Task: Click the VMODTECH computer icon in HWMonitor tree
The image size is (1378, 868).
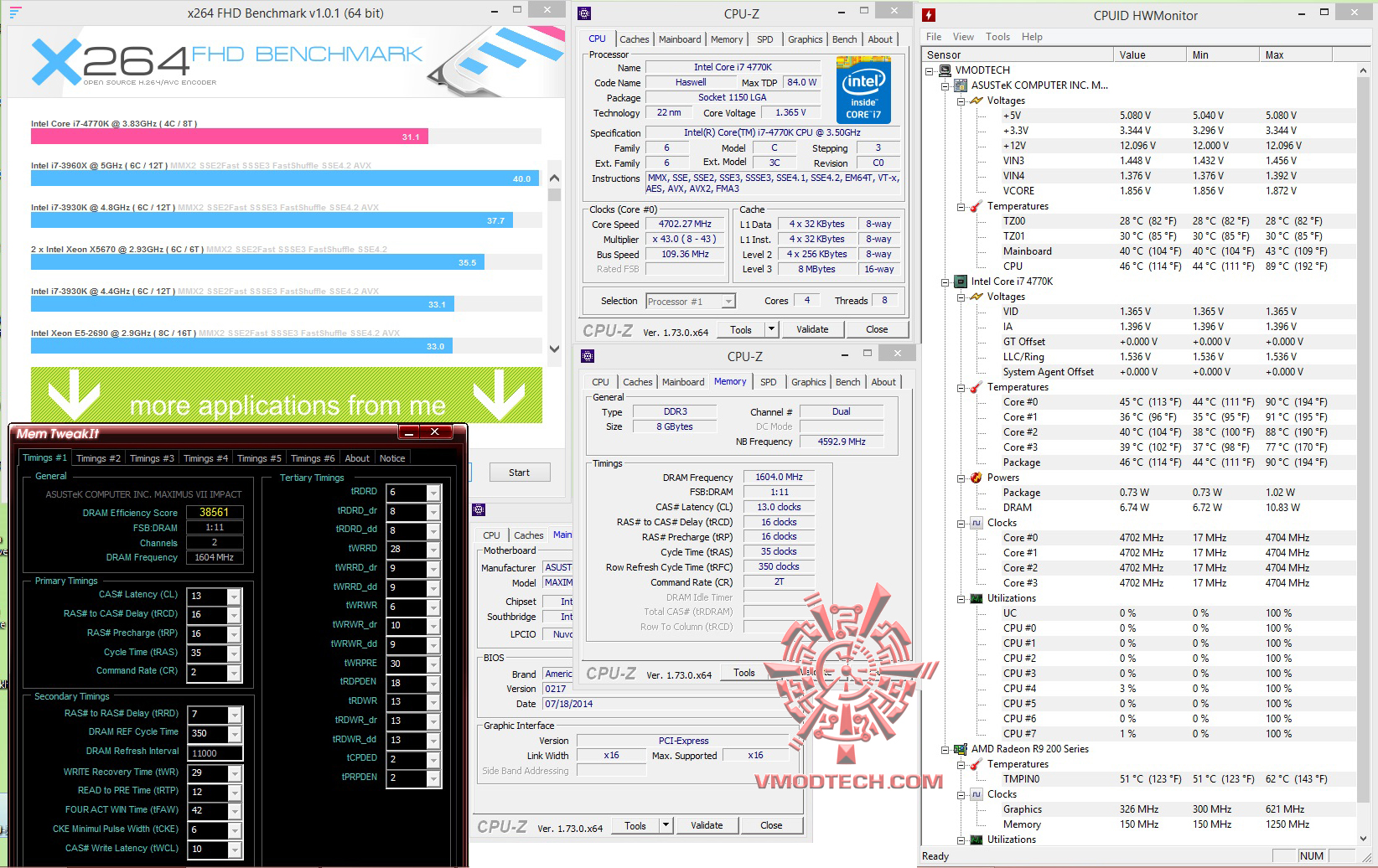Action: [x=945, y=70]
